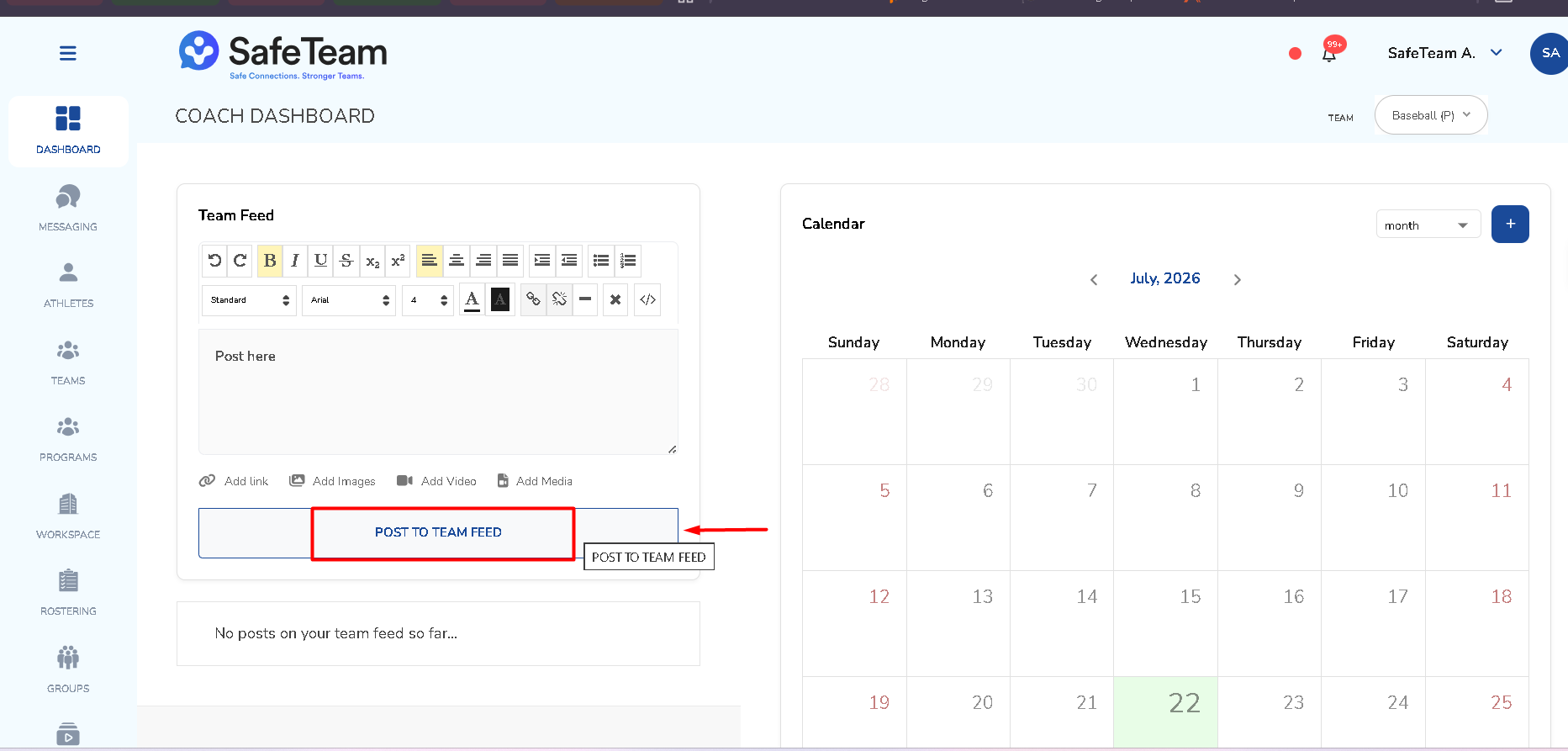Add a calendar event with plus button

[1510, 224]
